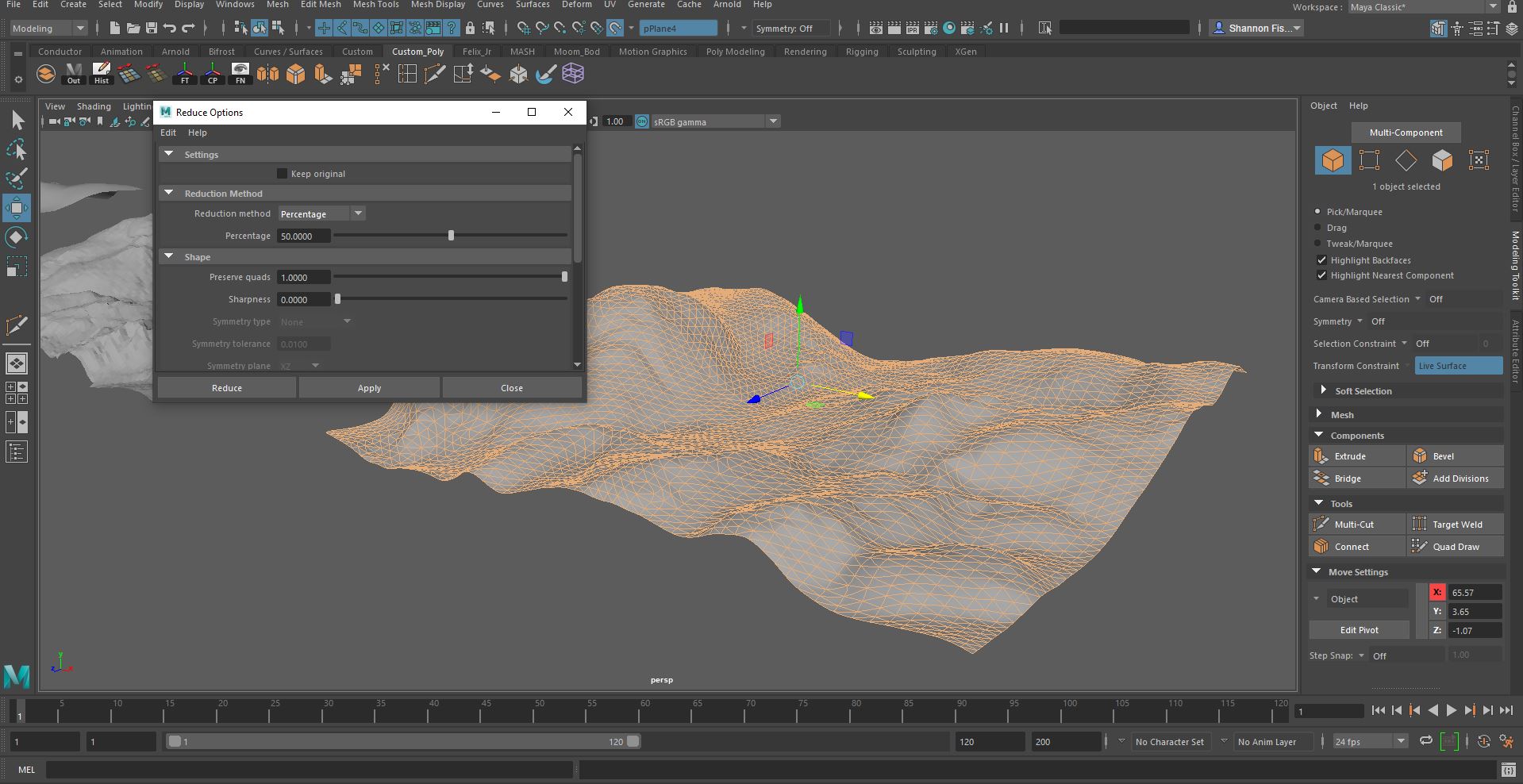This screenshot has width=1523, height=784.
Task: Select the Rotate tool
Action: [x=17, y=236]
